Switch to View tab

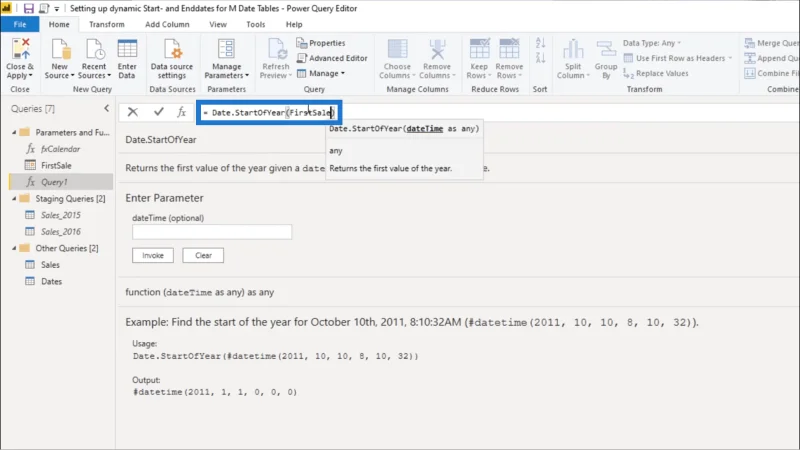coord(218,24)
